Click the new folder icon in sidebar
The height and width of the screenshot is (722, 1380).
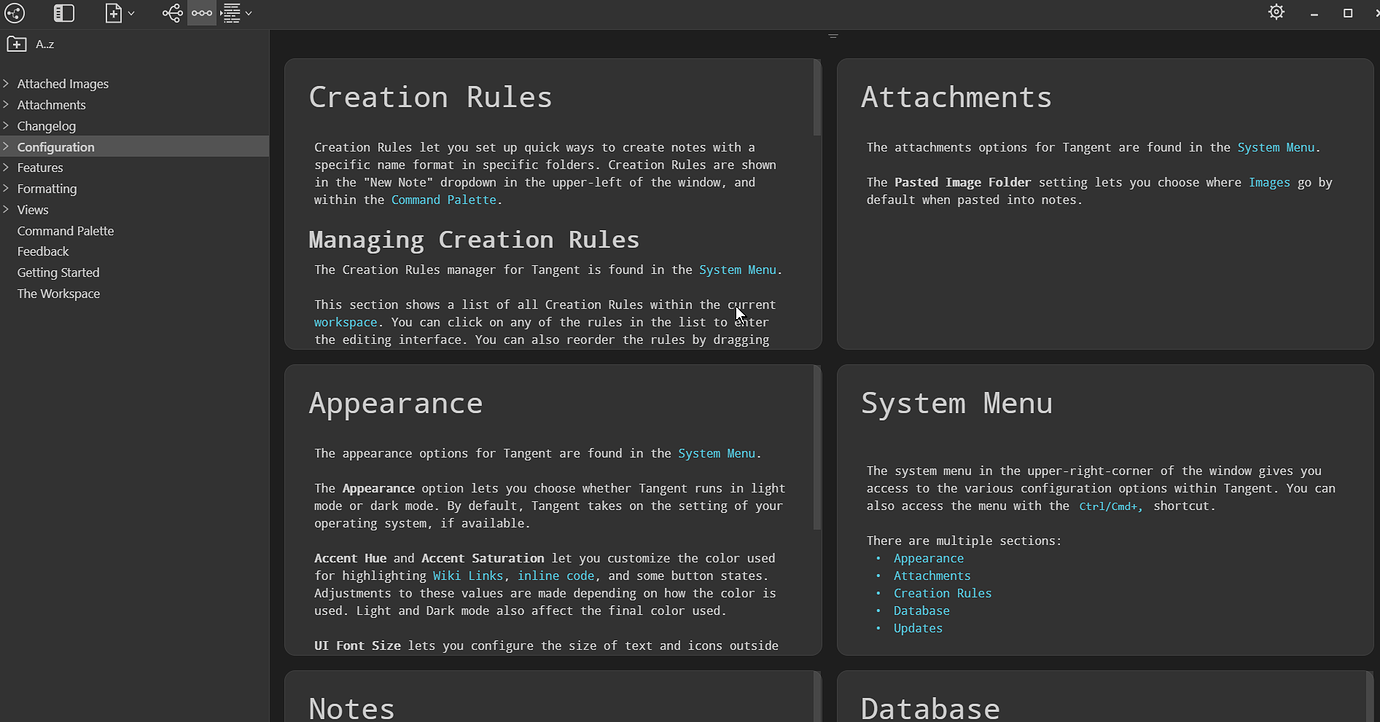click(x=16, y=44)
